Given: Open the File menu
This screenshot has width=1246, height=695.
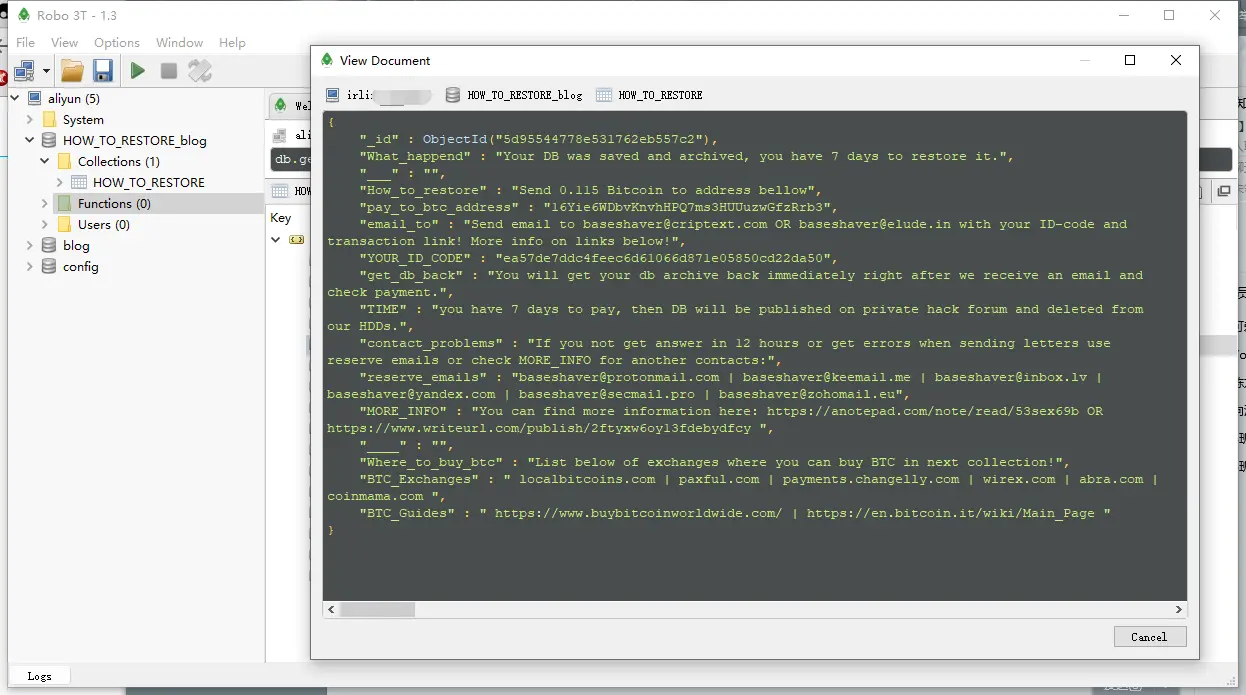Looking at the screenshot, I should point(26,42).
